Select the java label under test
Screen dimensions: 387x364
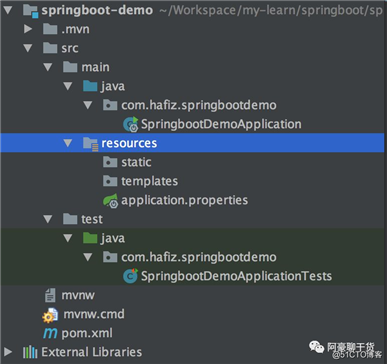113,238
